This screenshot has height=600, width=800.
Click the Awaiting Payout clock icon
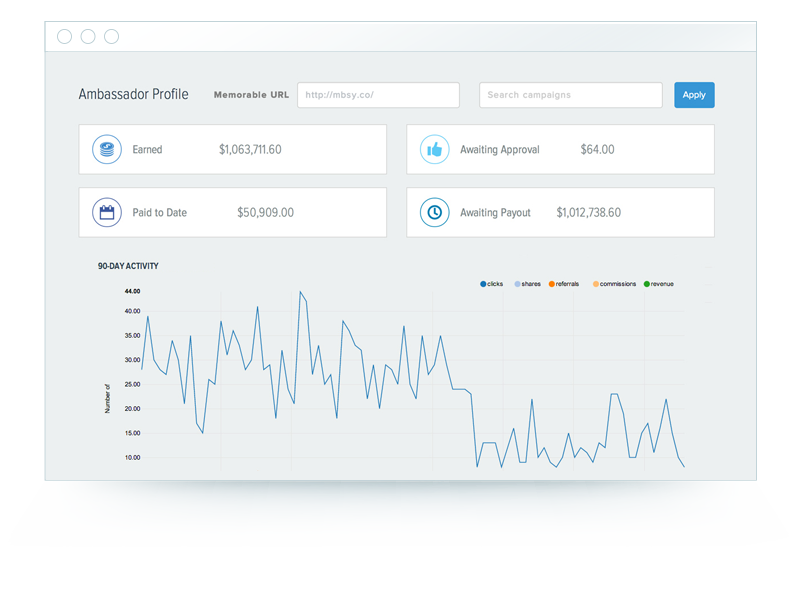[x=434, y=212]
